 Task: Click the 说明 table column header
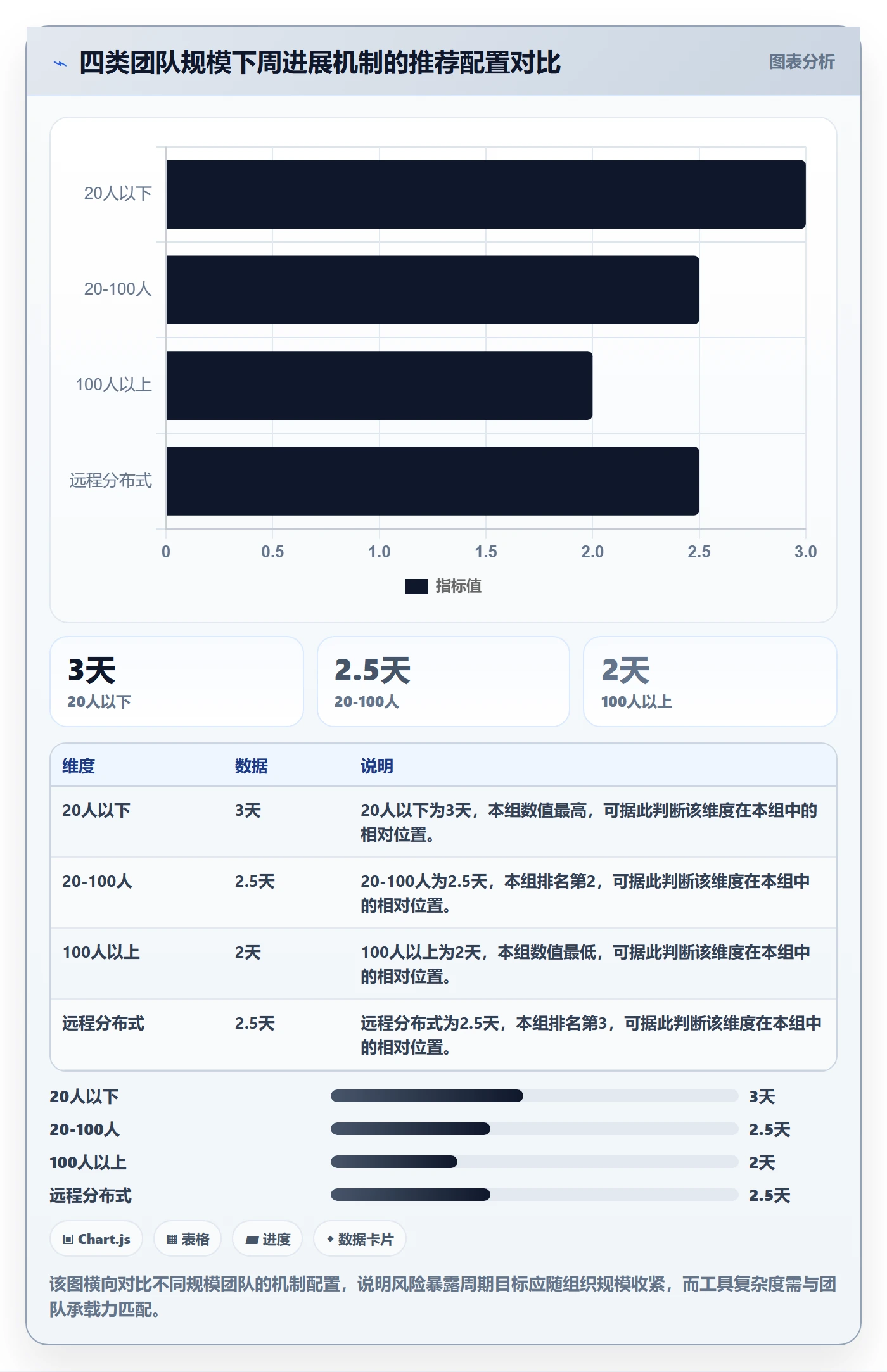[x=377, y=766]
